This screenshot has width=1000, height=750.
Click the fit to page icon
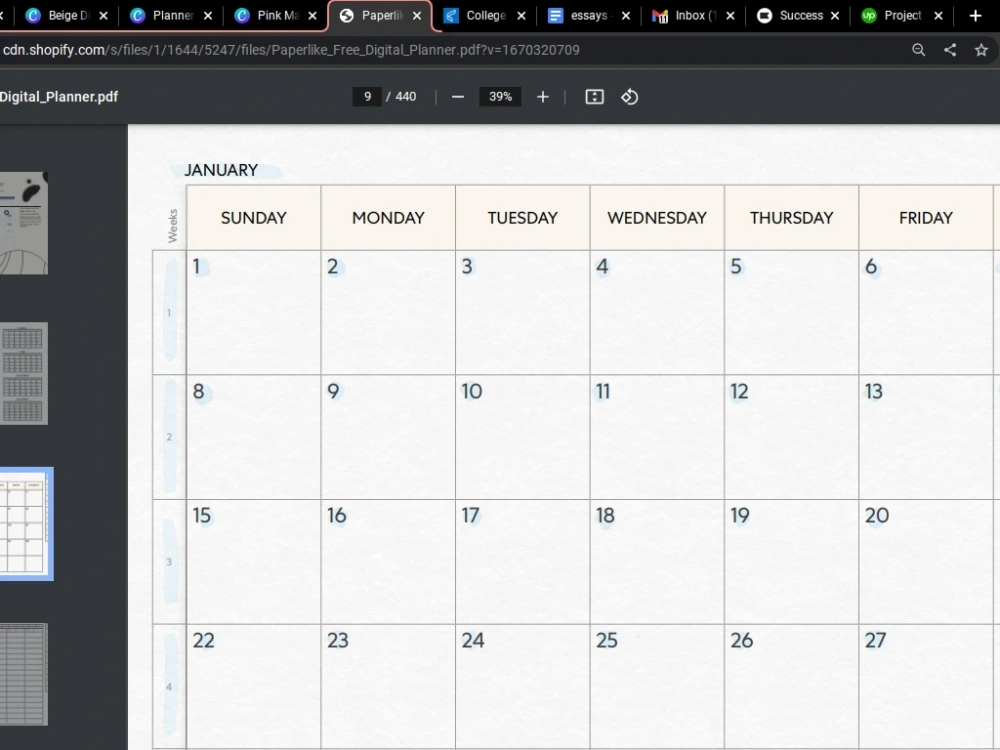click(x=594, y=97)
